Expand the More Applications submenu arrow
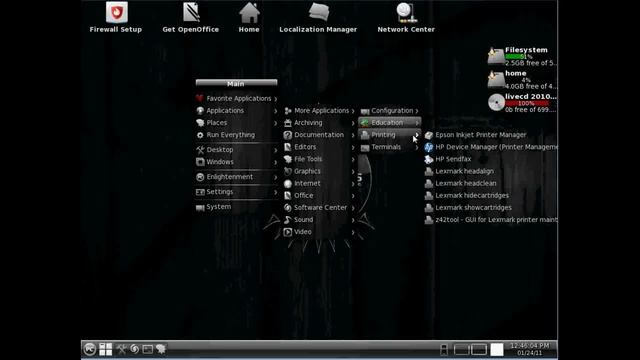 [x=353, y=111]
